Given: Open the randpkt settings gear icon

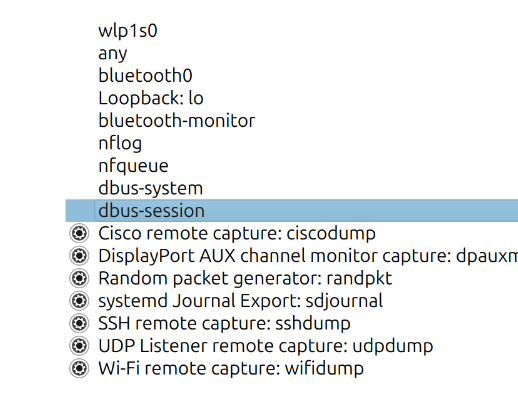Looking at the screenshot, I should coord(79,278).
